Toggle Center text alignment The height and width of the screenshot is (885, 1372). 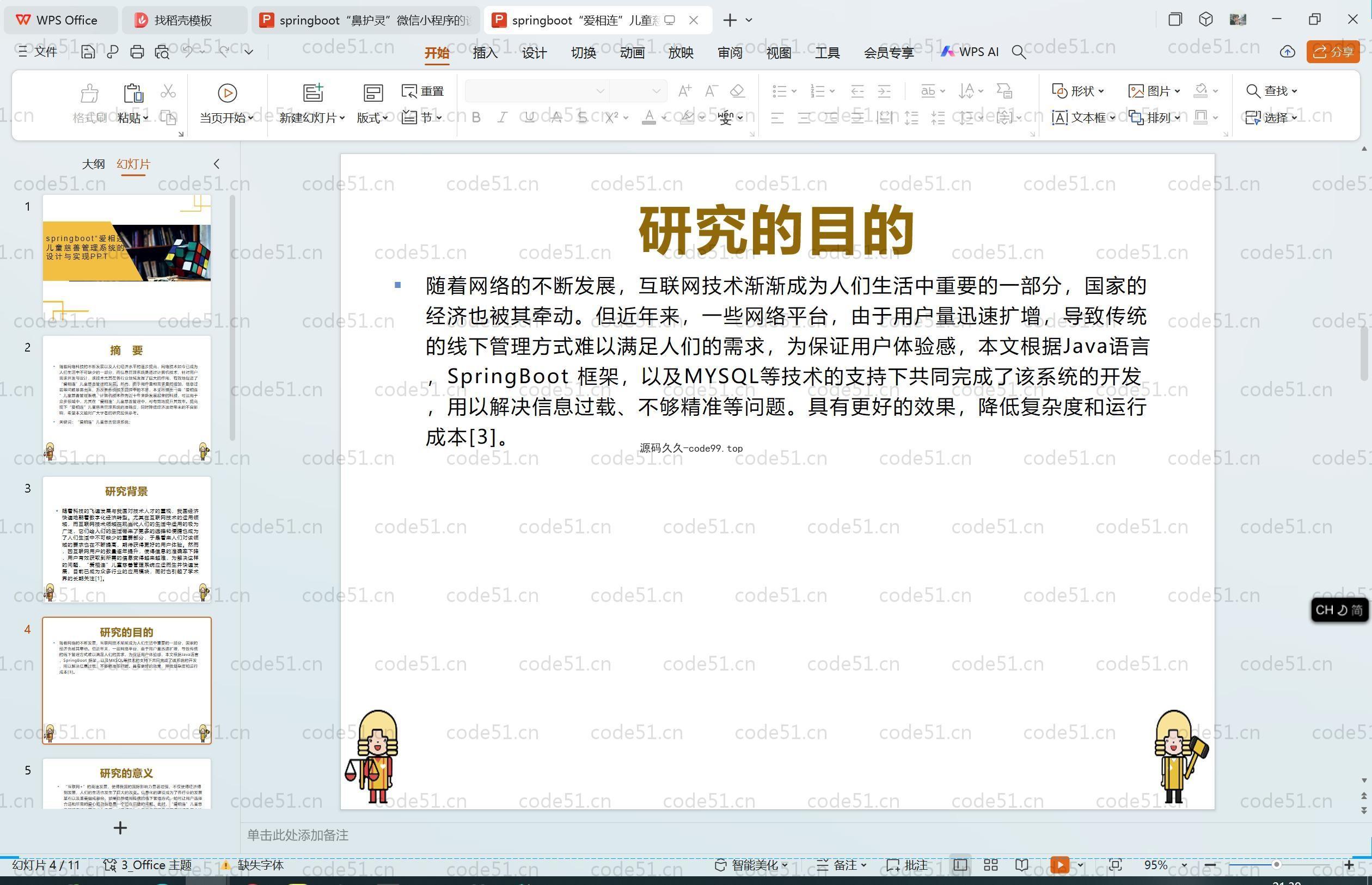[x=804, y=118]
